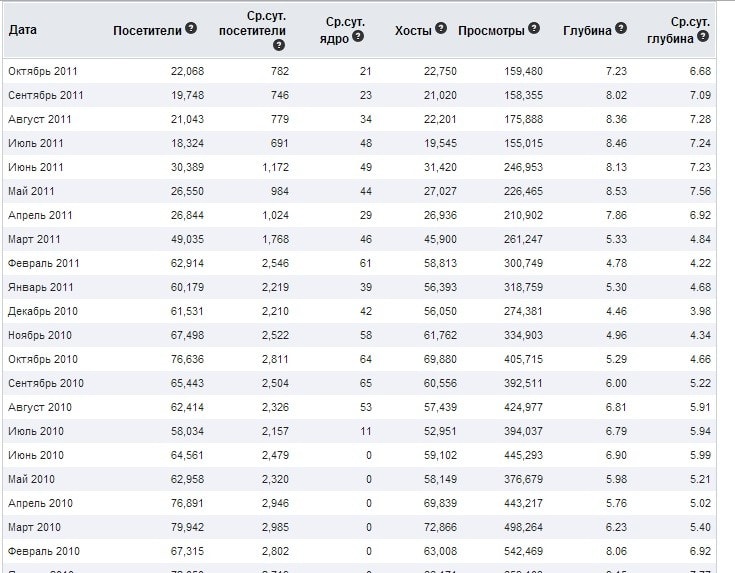Select the Июнь 2011 row date
Screen dimensions: 735x573
[x=36, y=167]
